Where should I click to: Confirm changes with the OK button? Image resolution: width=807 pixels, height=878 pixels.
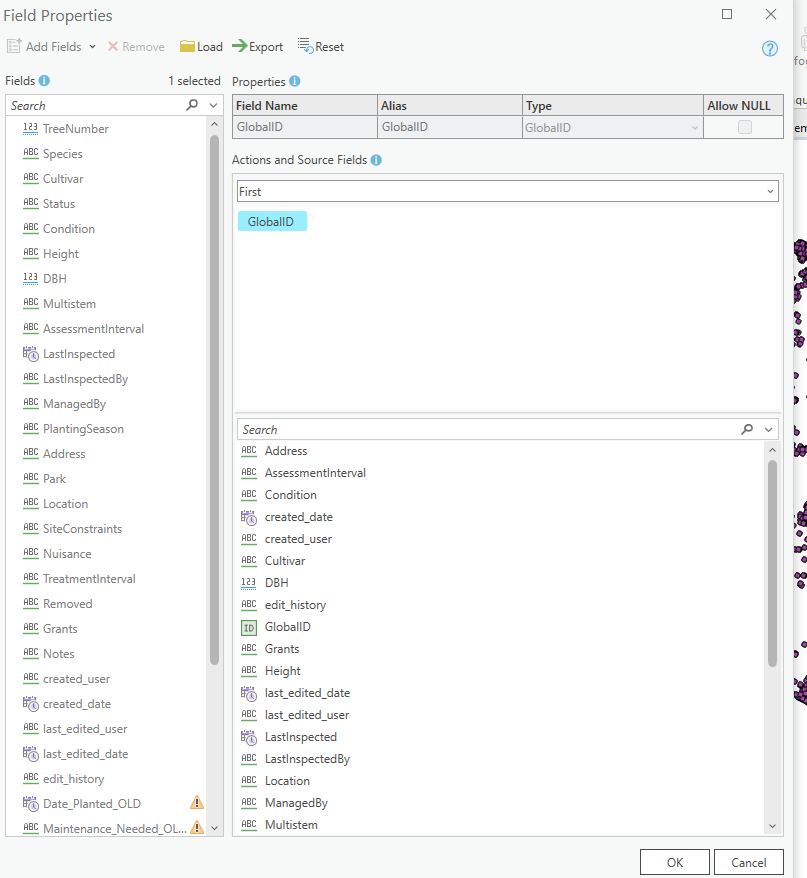click(674, 861)
